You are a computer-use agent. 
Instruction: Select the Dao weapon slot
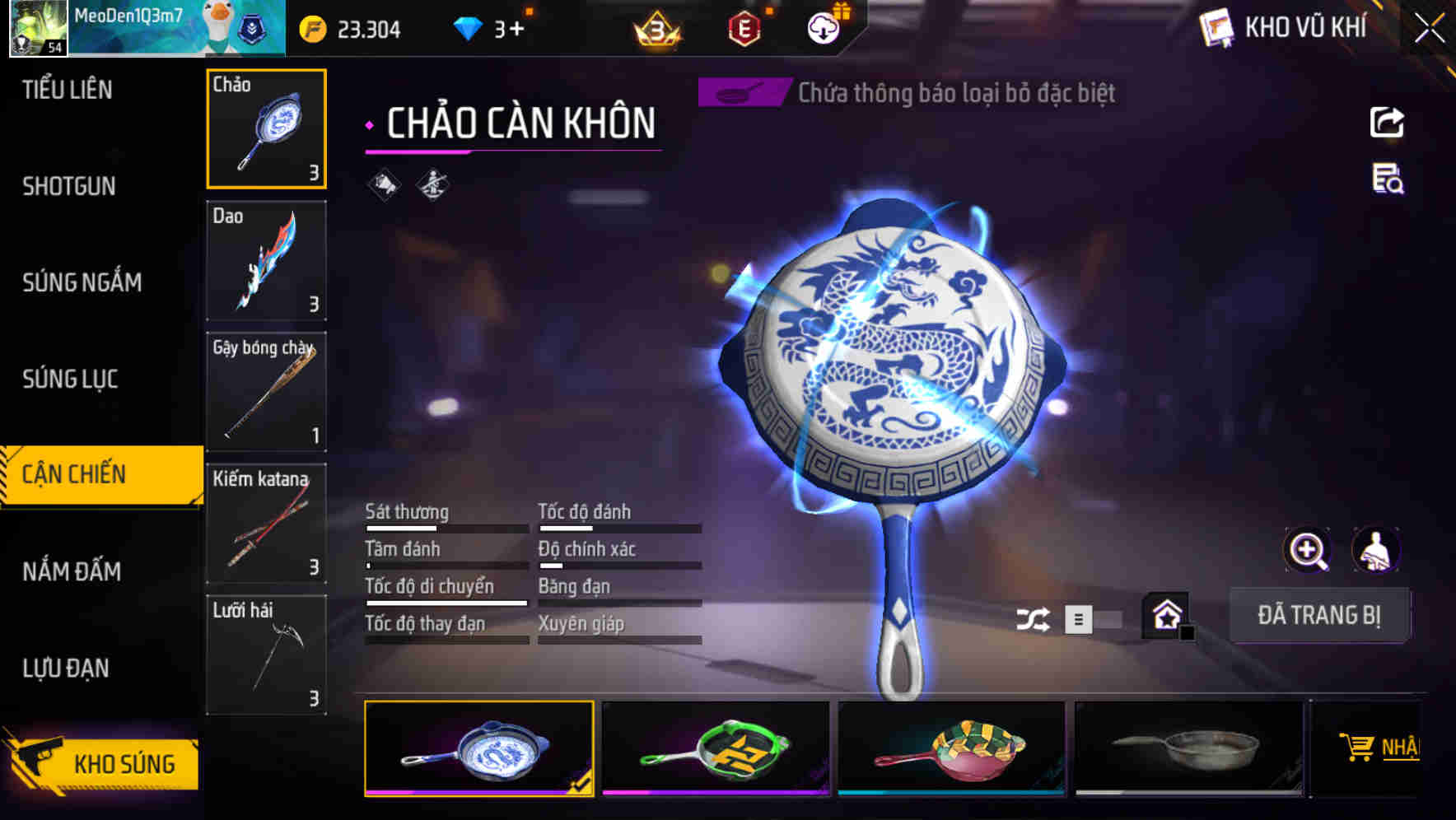coord(266,260)
